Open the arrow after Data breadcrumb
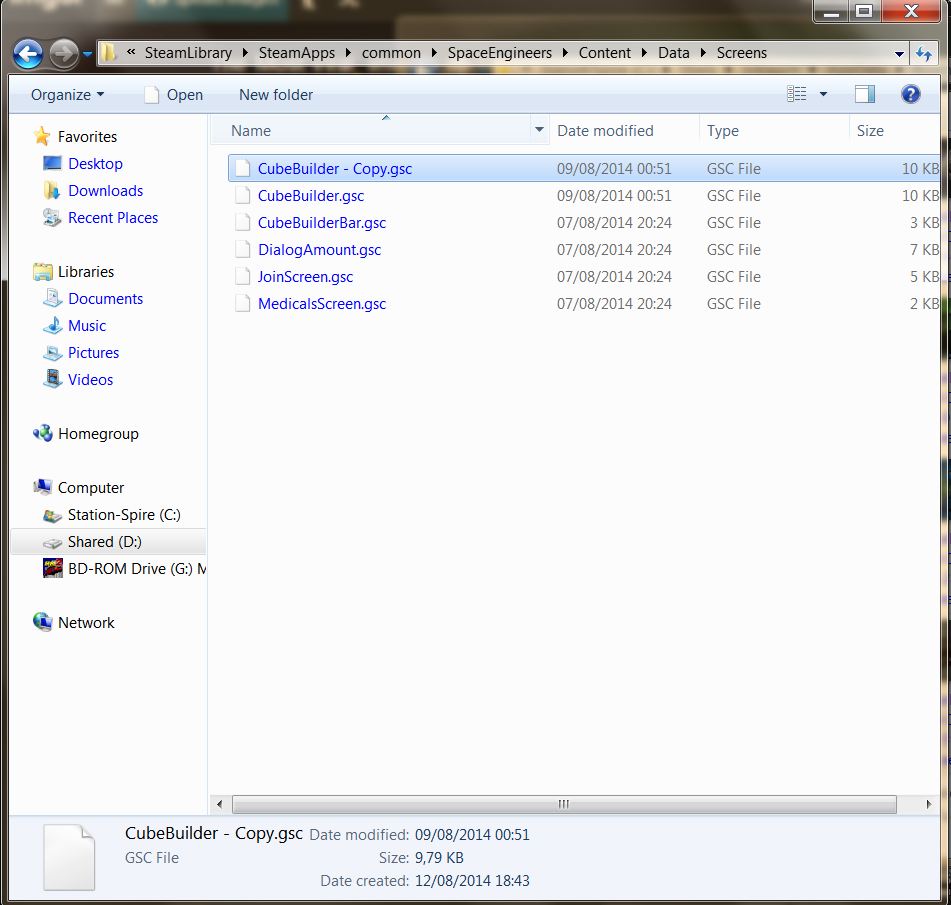The width and height of the screenshot is (951, 905). click(704, 53)
